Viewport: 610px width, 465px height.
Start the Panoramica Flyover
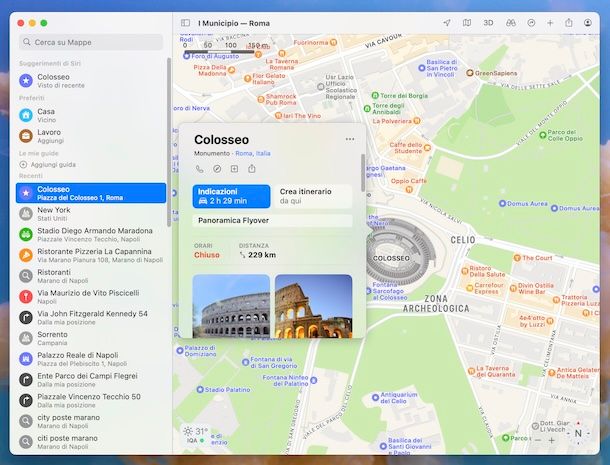point(272,221)
